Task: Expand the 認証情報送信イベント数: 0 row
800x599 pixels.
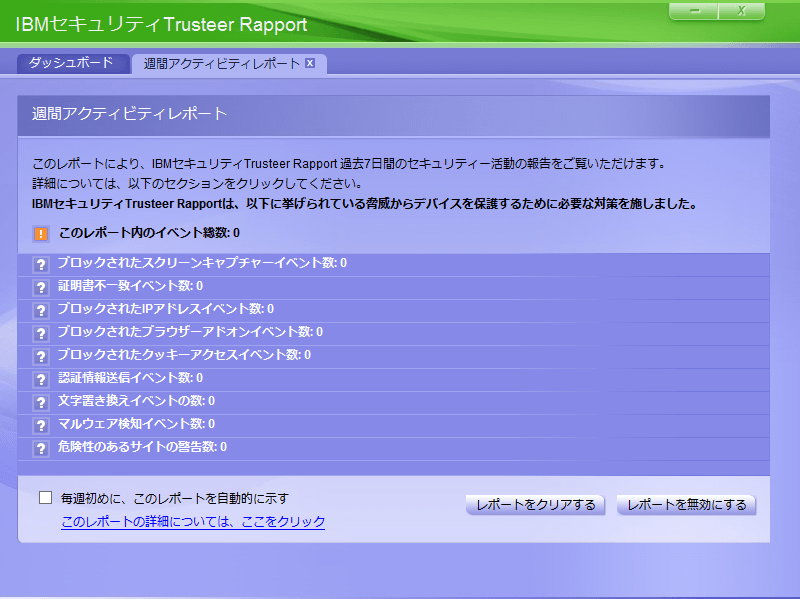Action: pyautogui.click(x=393, y=380)
